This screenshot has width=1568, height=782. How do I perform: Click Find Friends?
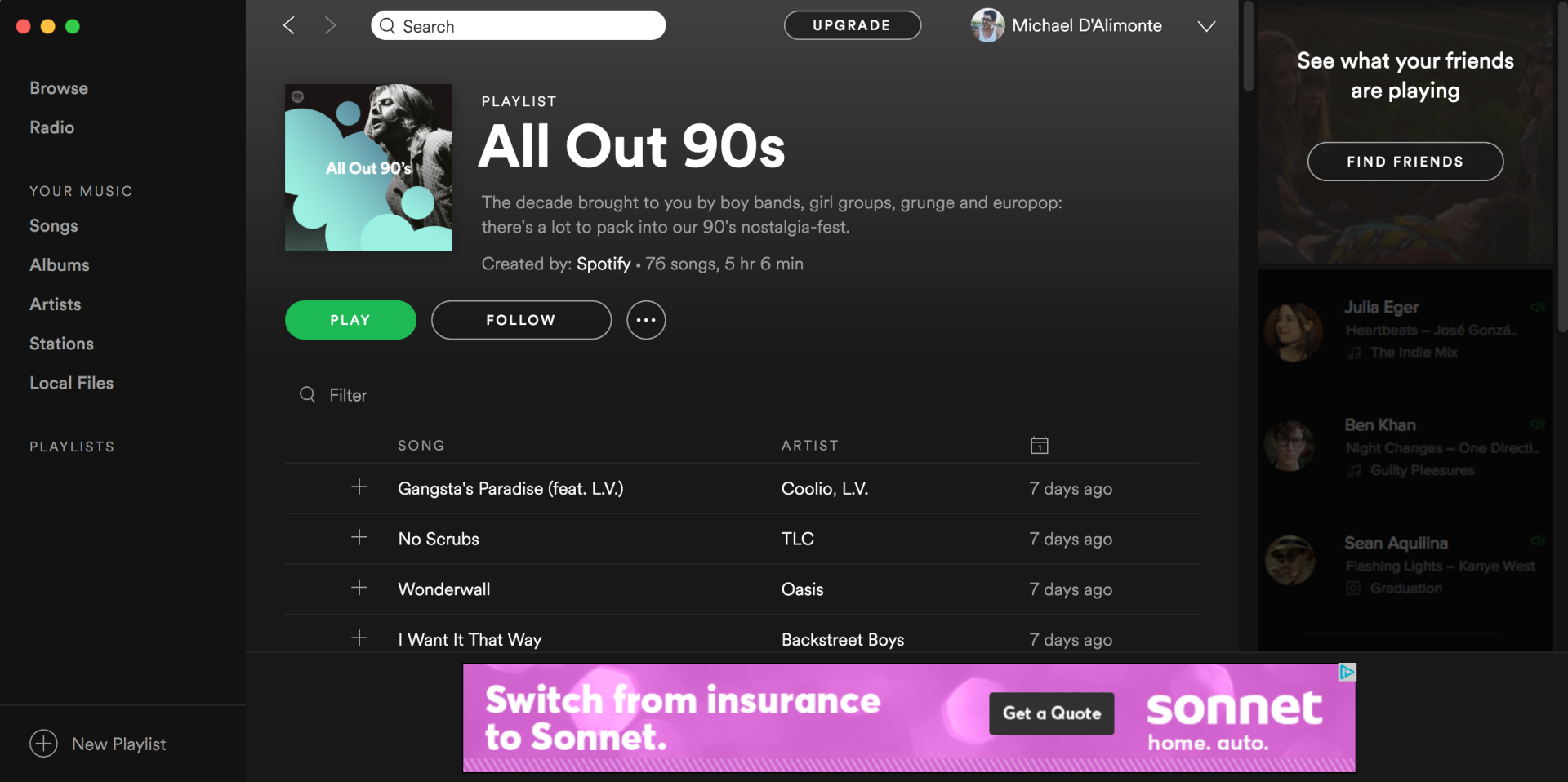[1405, 161]
